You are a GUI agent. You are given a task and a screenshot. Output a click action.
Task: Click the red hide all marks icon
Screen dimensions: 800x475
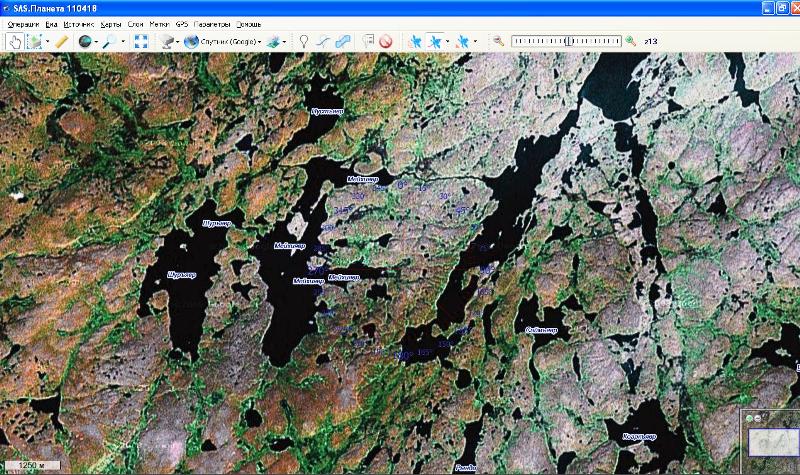(385, 41)
